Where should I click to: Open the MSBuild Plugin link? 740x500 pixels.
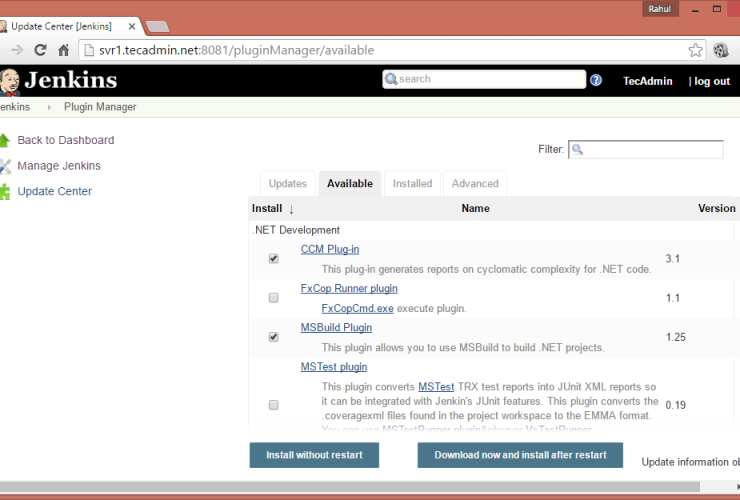(x=336, y=327)
